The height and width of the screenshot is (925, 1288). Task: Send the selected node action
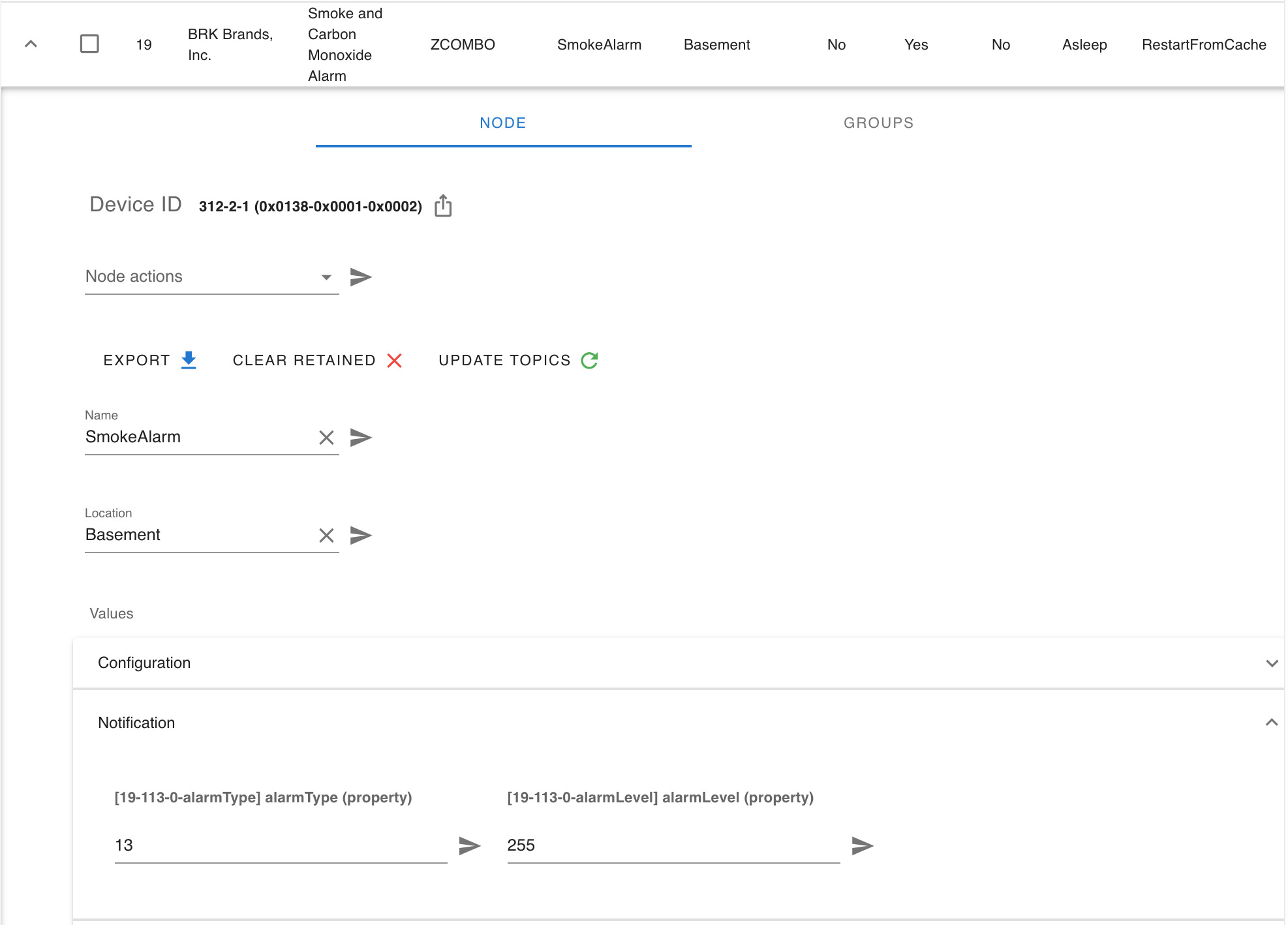(361, 277)
